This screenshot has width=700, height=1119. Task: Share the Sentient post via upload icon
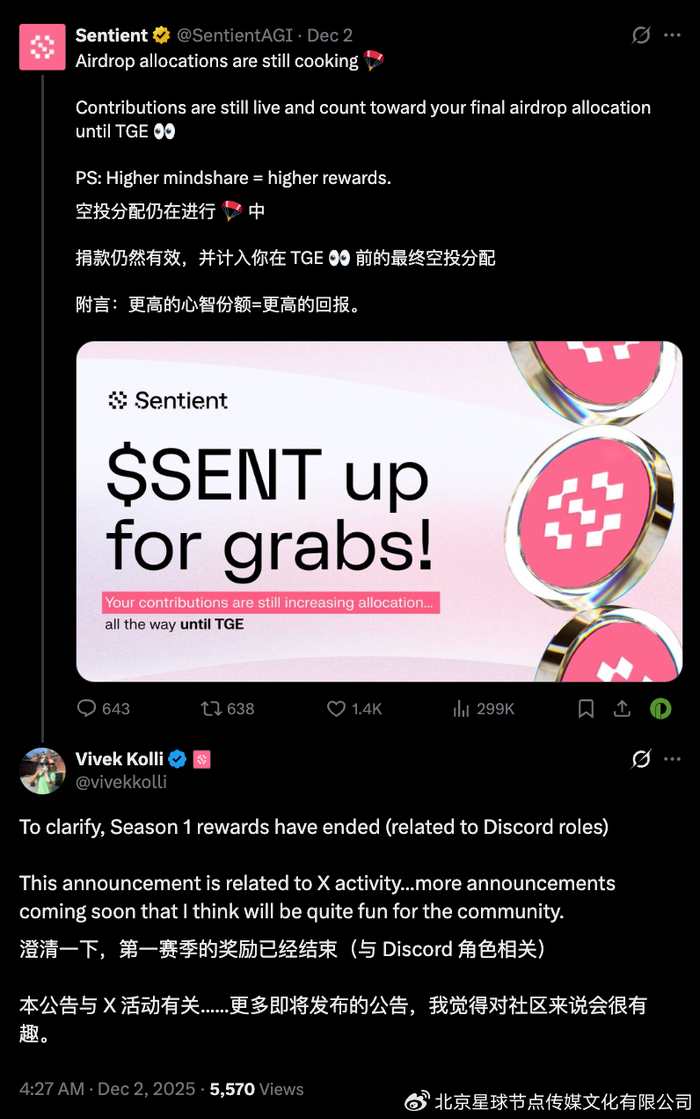[x=622, y=708]
